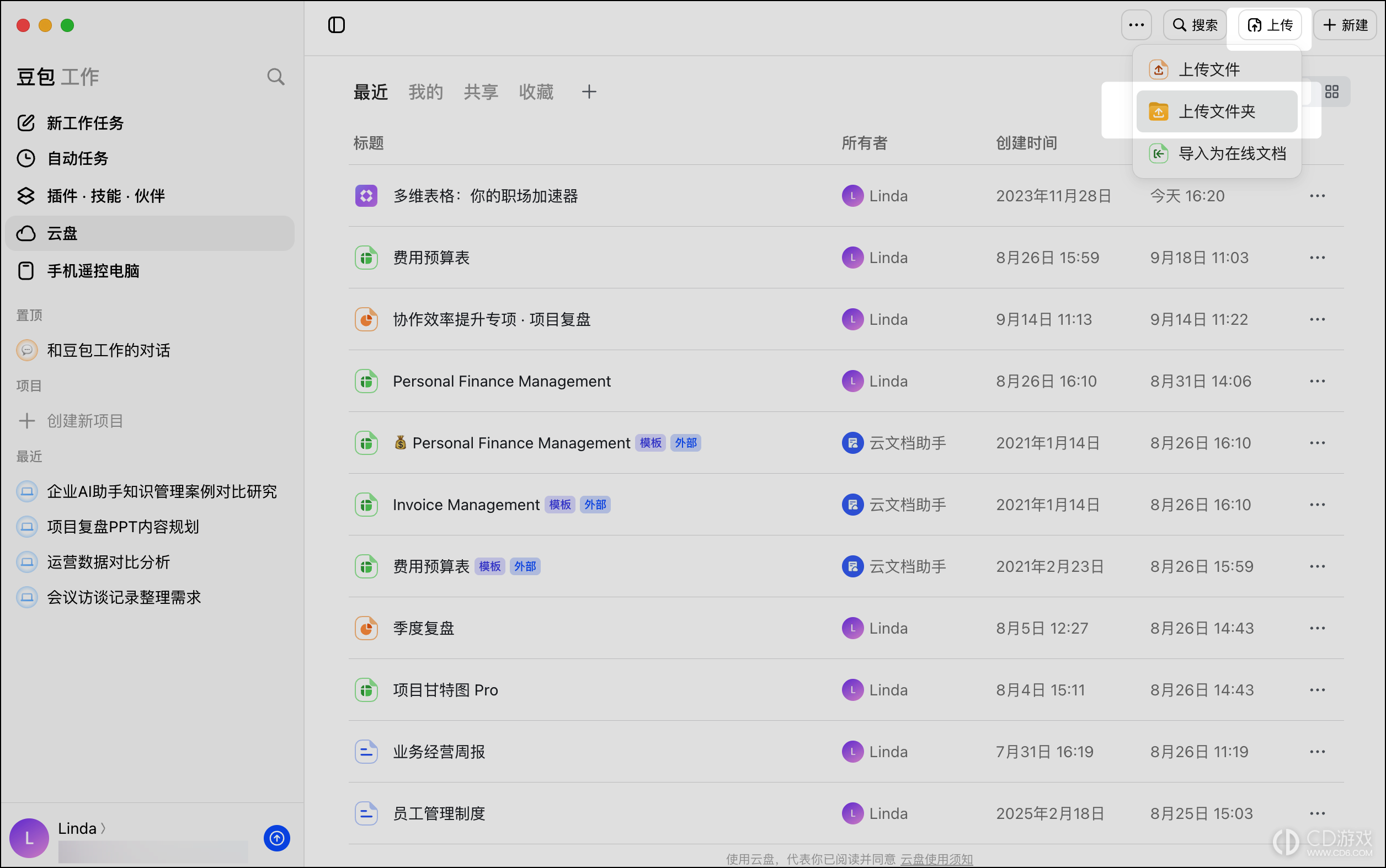Open the 多维表格：你的职场加速器 document
The height and width of the screenshot is (868, 1386).
coord(486,196)
